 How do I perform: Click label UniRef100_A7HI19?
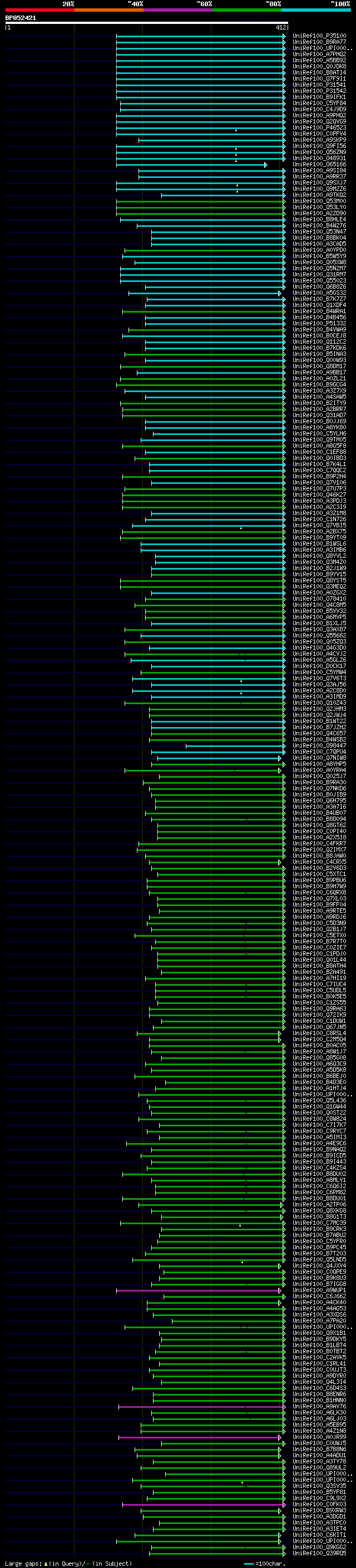point(319,978)
